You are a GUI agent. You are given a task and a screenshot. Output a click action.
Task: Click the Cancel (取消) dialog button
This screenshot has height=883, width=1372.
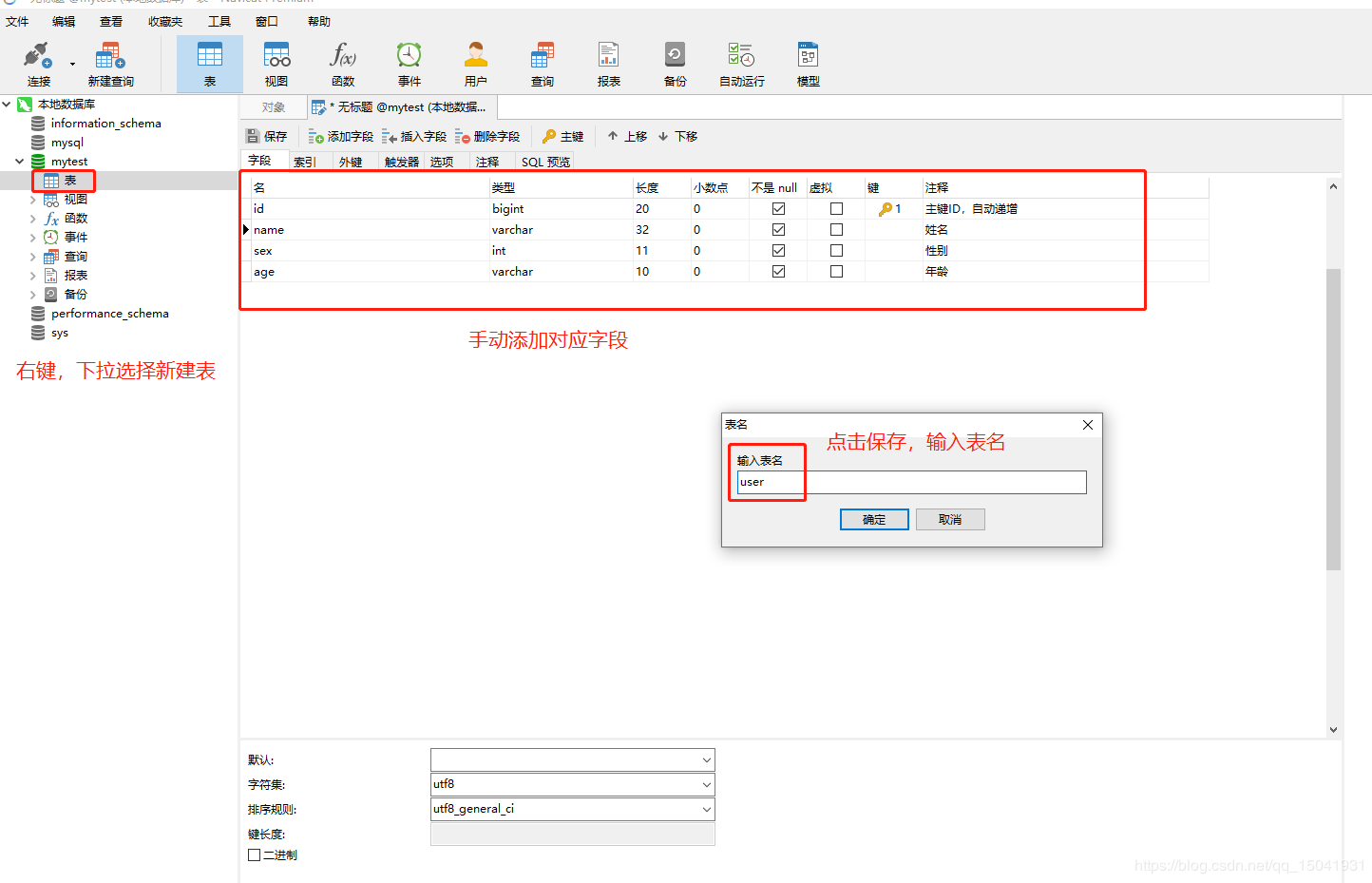click(950, 519)
